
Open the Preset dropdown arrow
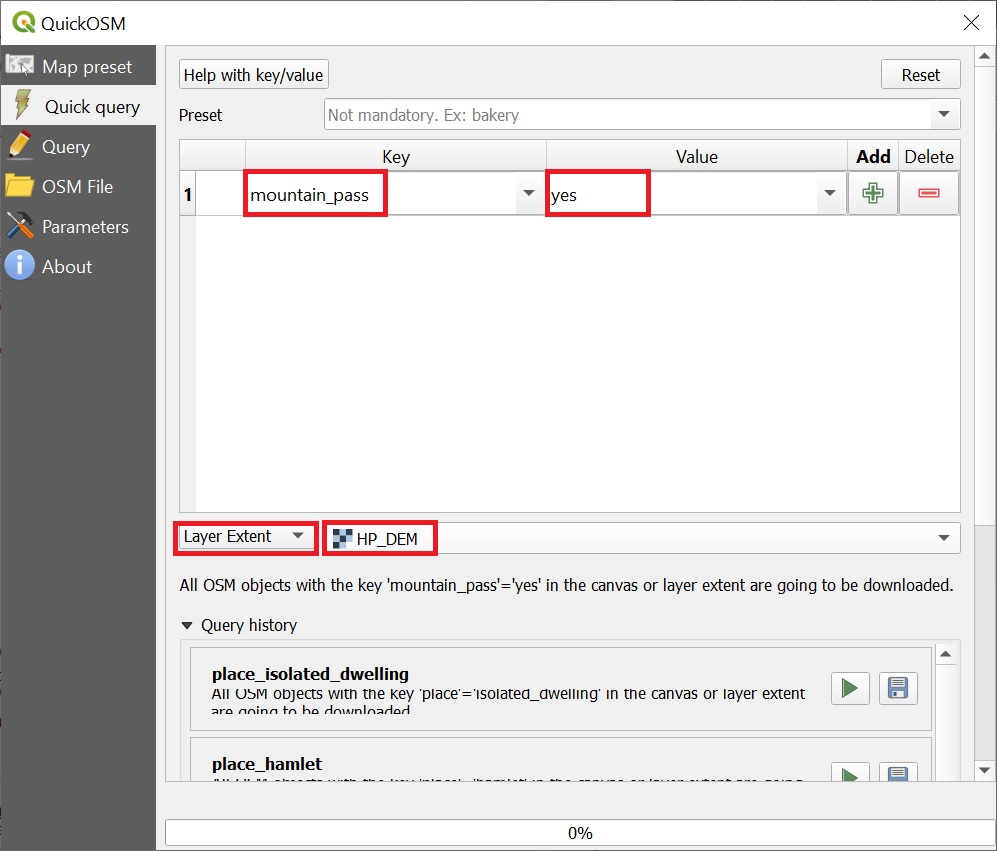[x=944, y=114]
